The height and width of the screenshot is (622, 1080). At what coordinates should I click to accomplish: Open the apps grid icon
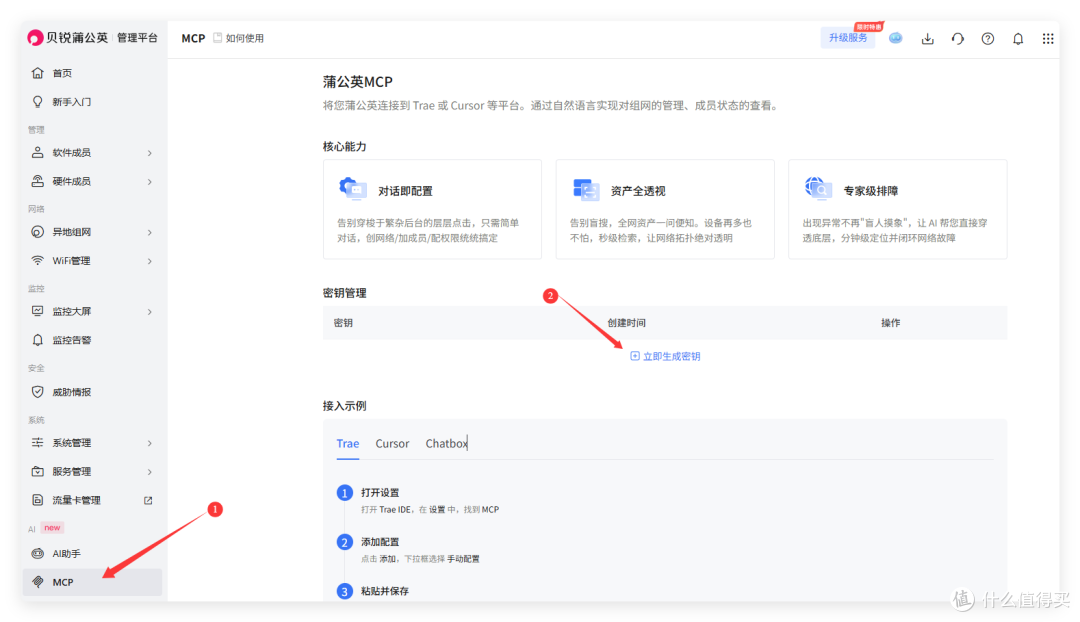(1048, 39)
